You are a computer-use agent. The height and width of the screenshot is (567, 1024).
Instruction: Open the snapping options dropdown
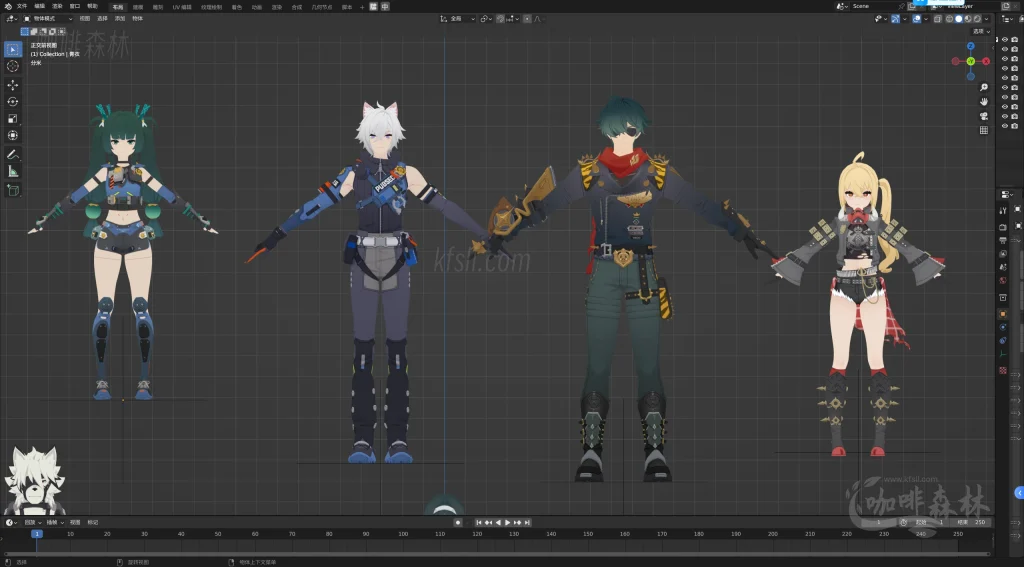click(x=513, y=19)
